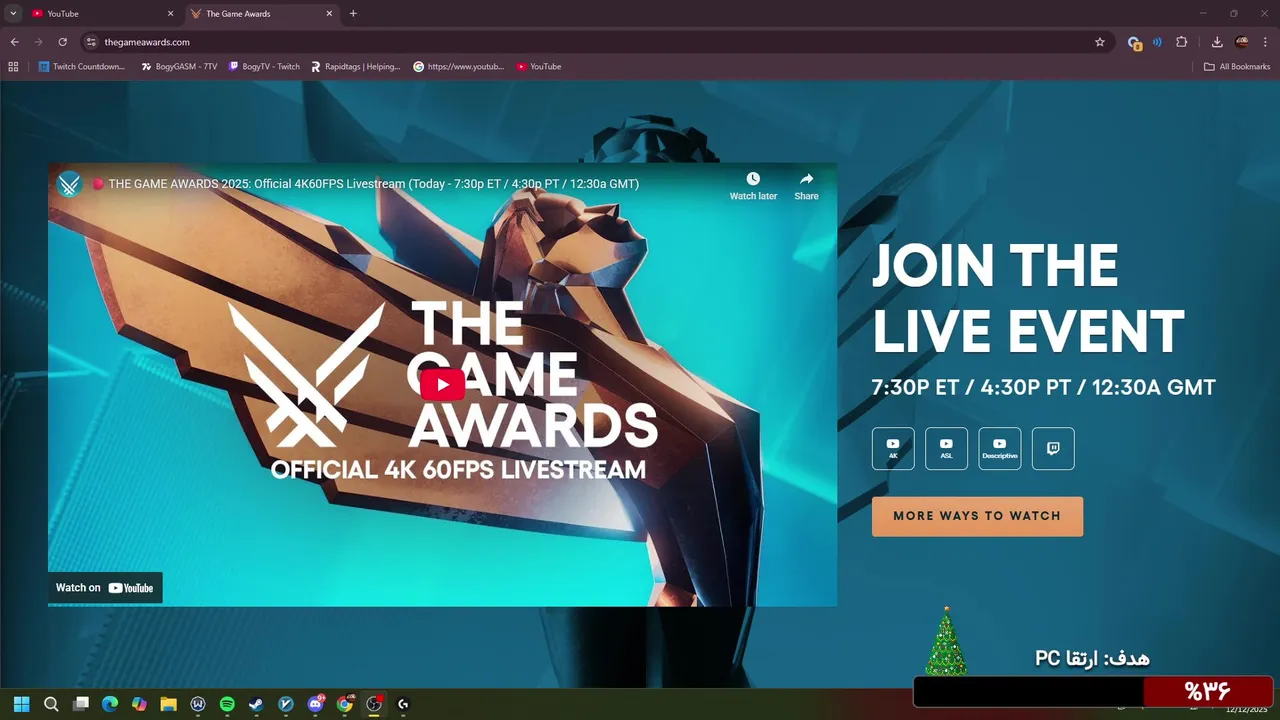Bookmark this page with the star icon

pos(1100,42)
